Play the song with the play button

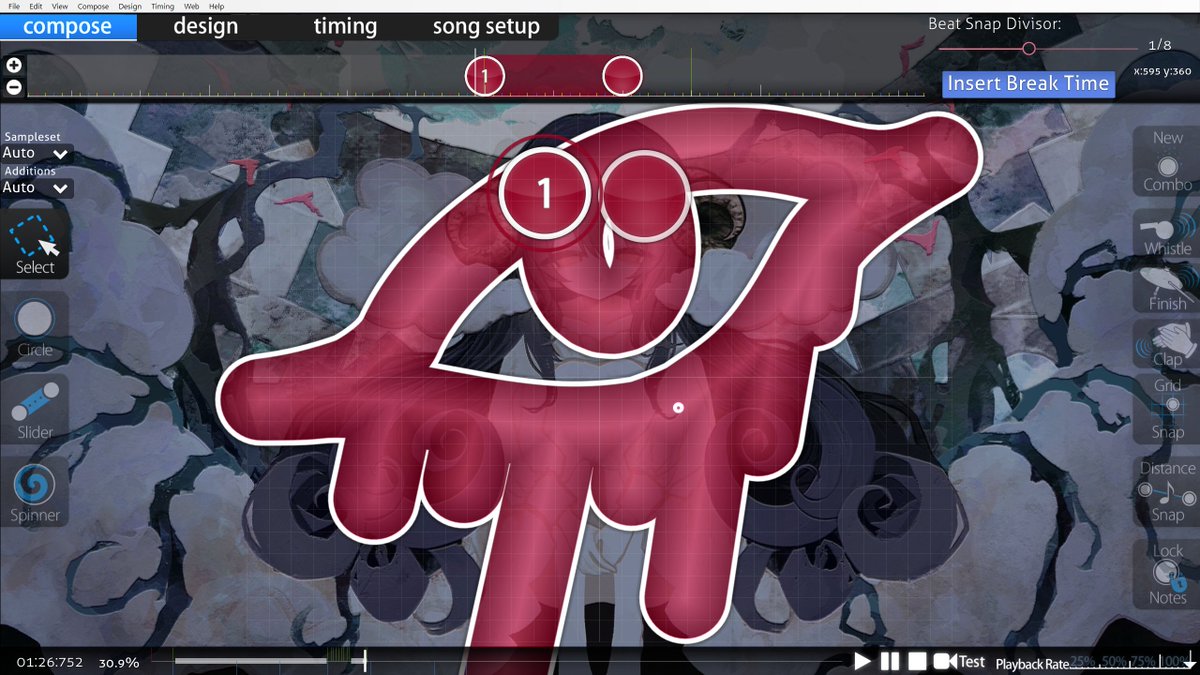862,661
